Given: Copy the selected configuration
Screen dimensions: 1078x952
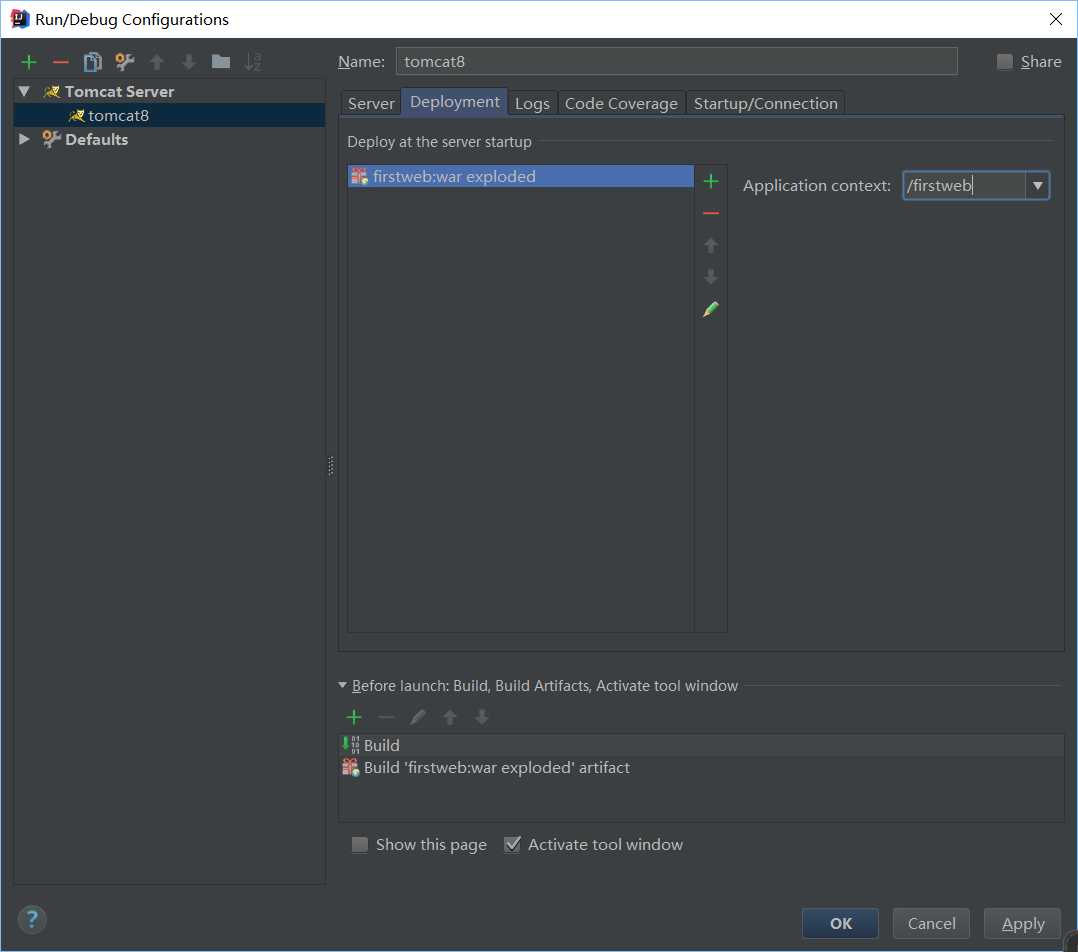Looking at the screenshot, I should 93,62.
